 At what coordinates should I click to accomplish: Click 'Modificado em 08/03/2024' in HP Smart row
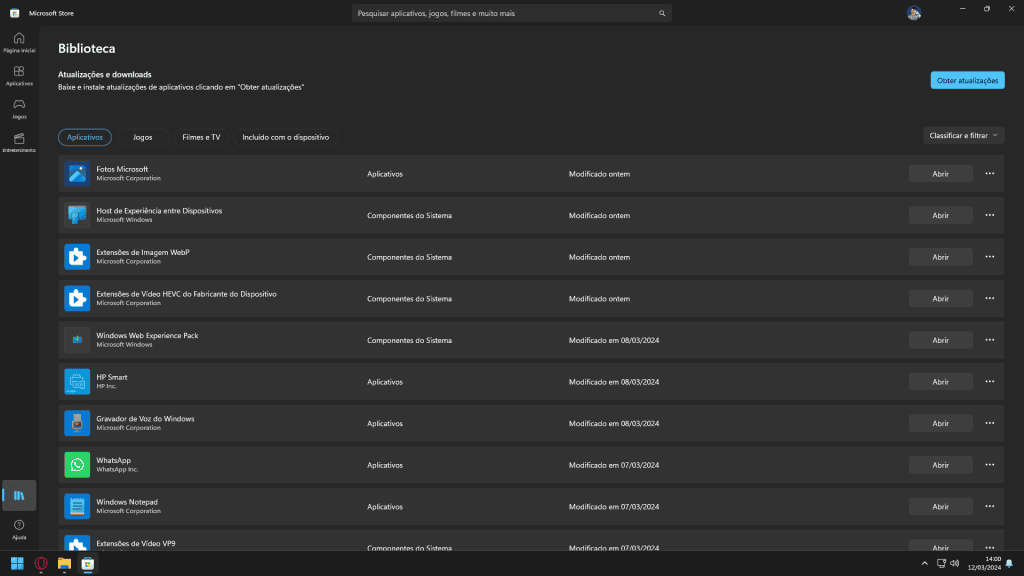click(x=614, y=382)
